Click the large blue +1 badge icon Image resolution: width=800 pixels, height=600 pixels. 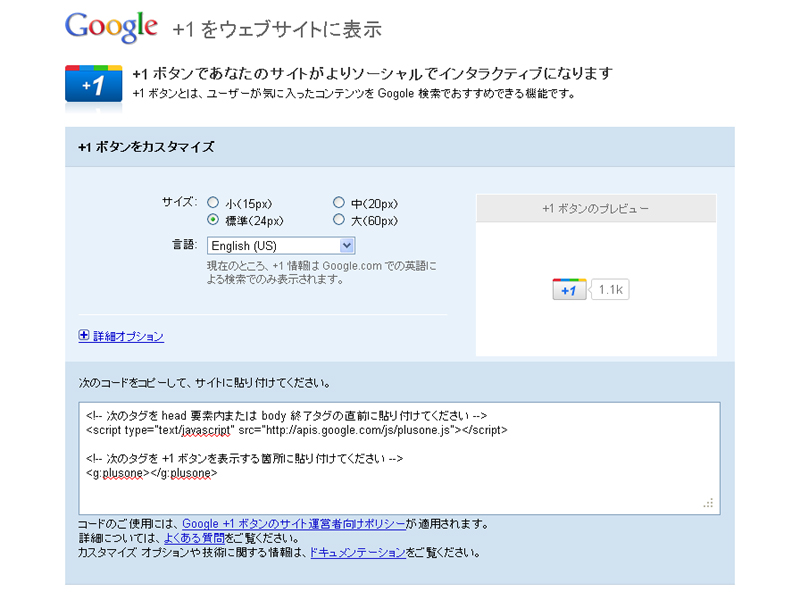(x=94, y=84)
